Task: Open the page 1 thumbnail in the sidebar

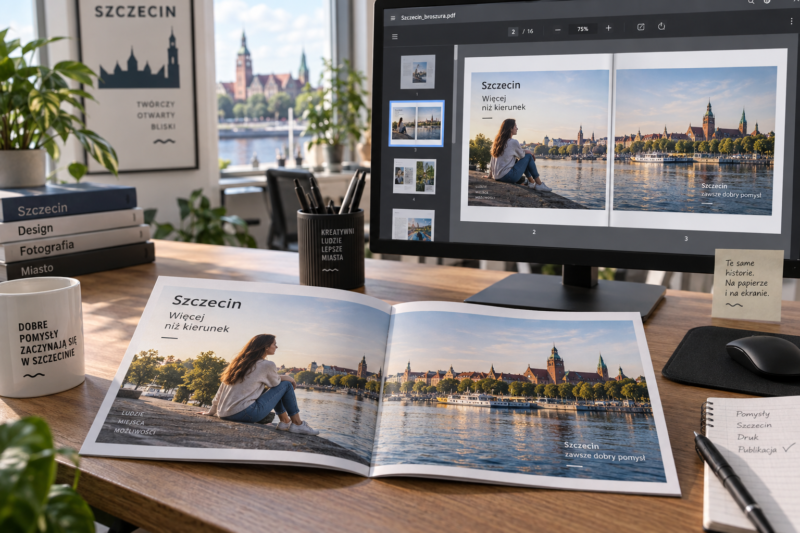Action: (x=418, y=72)
